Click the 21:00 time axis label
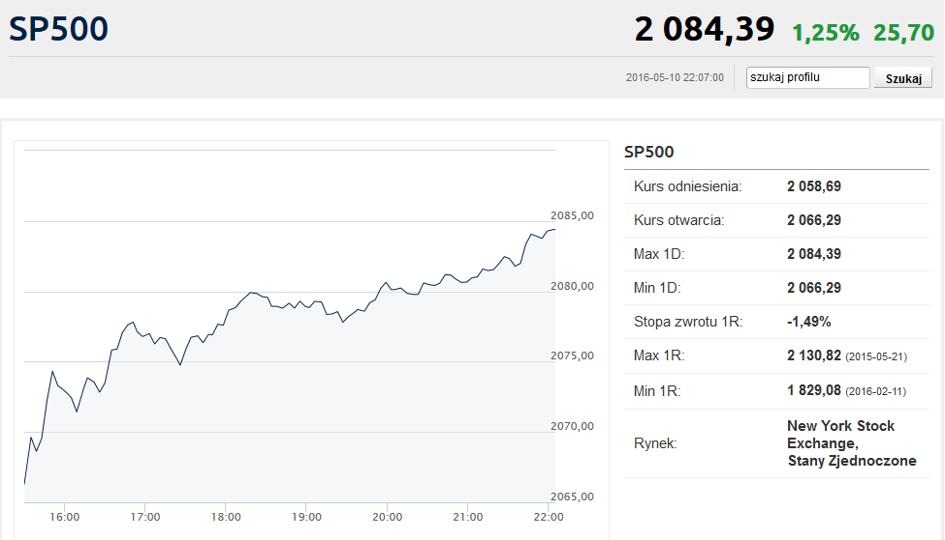Image resolution: width=945 pixels, height=540 pixels. coord(468,517)
